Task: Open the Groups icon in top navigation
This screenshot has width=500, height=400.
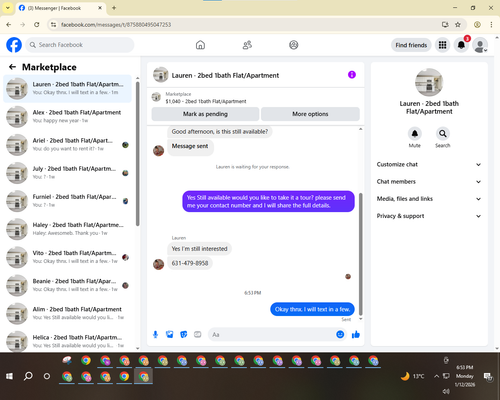Action: [x=294, y=45]
